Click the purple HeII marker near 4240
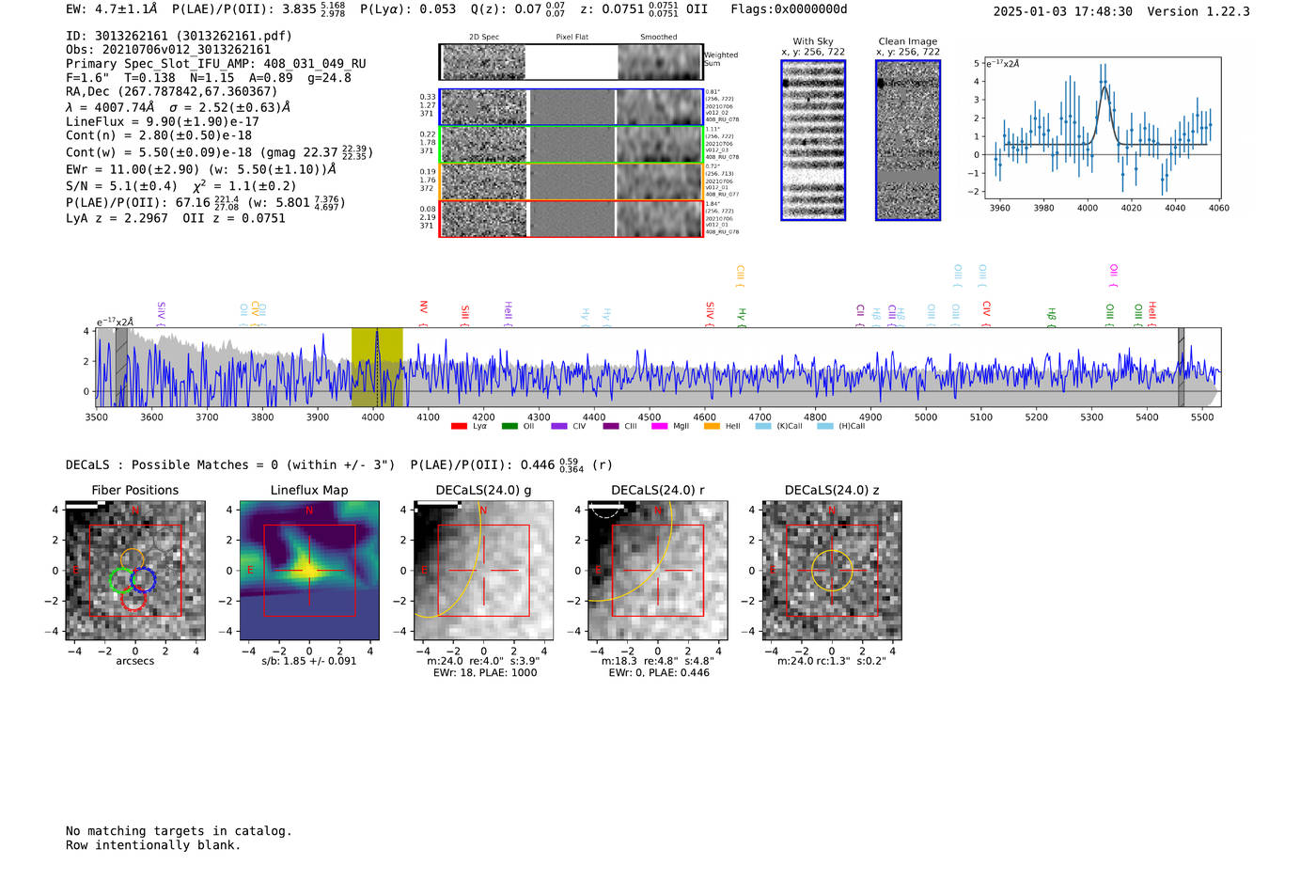The width and height of the screenshot is (1316, 896). coord(508,314)
